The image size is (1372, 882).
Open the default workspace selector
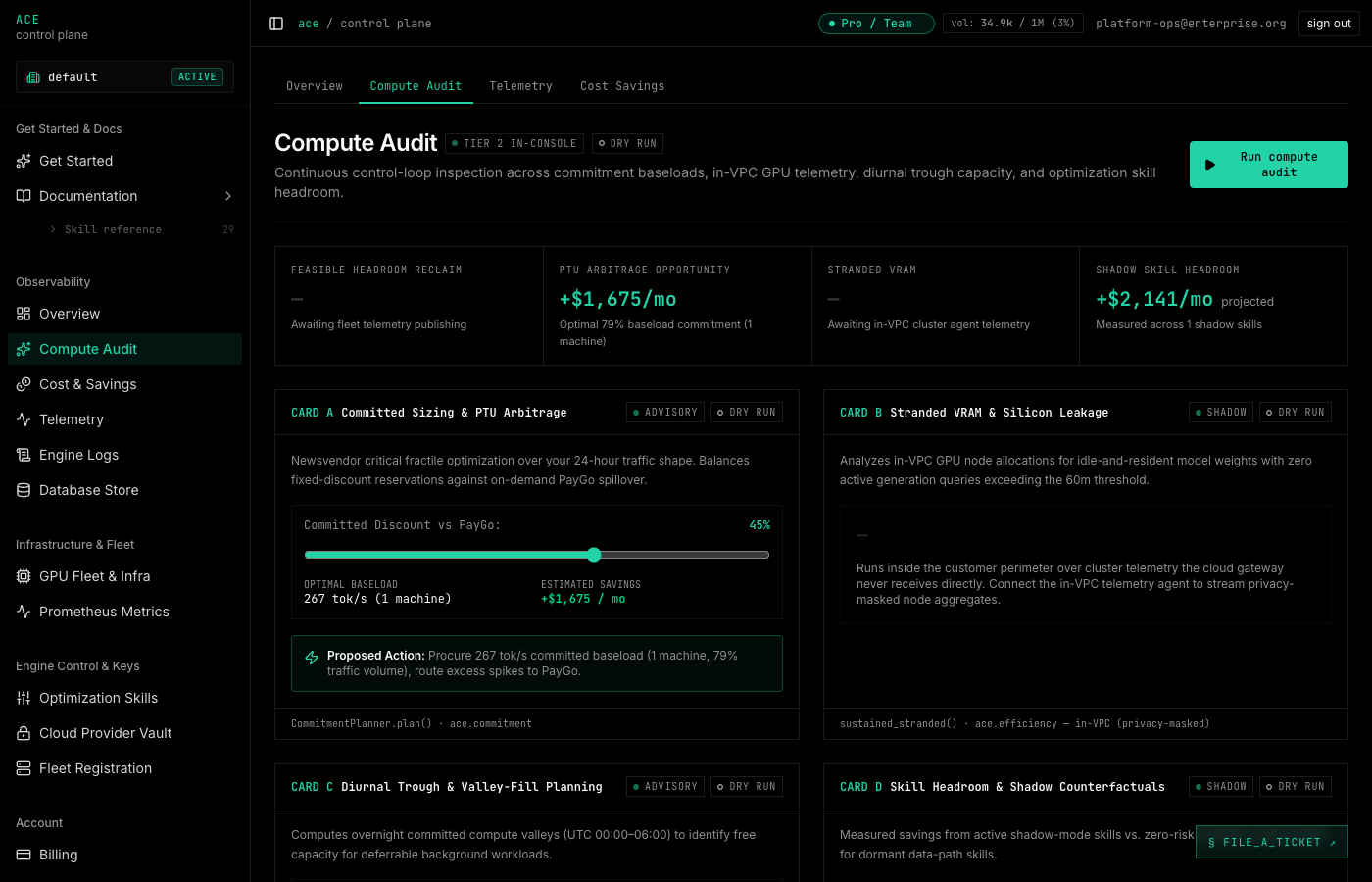click(x=124, y=77)
